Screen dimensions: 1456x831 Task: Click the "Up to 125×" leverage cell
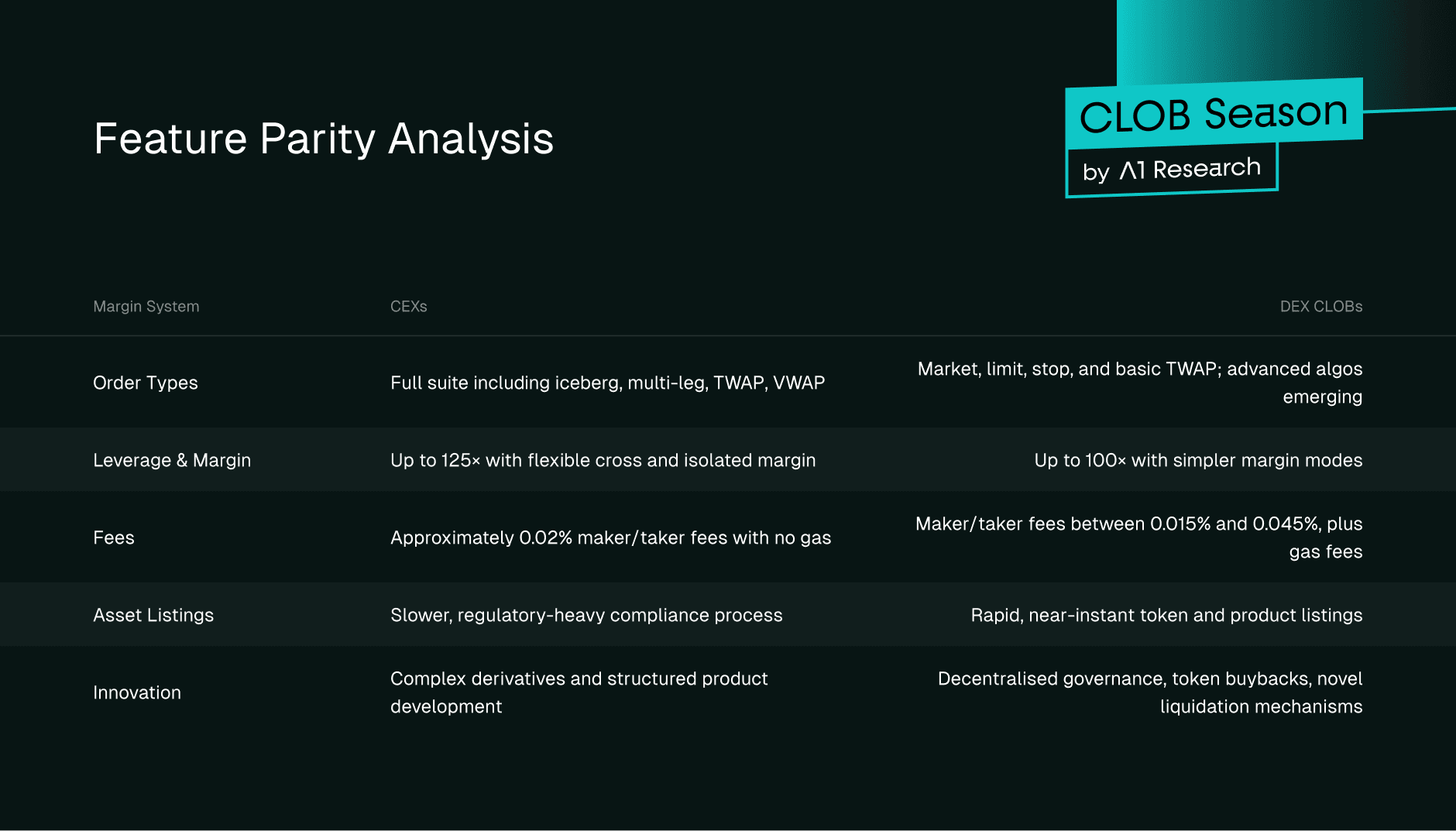pos(603,460)
